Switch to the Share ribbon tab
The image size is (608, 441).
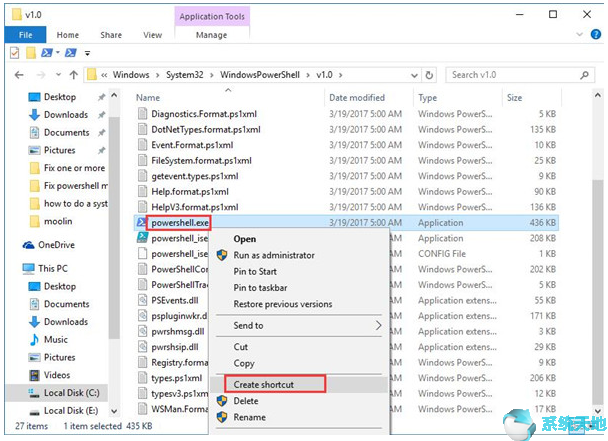click(x=111, y=35)
